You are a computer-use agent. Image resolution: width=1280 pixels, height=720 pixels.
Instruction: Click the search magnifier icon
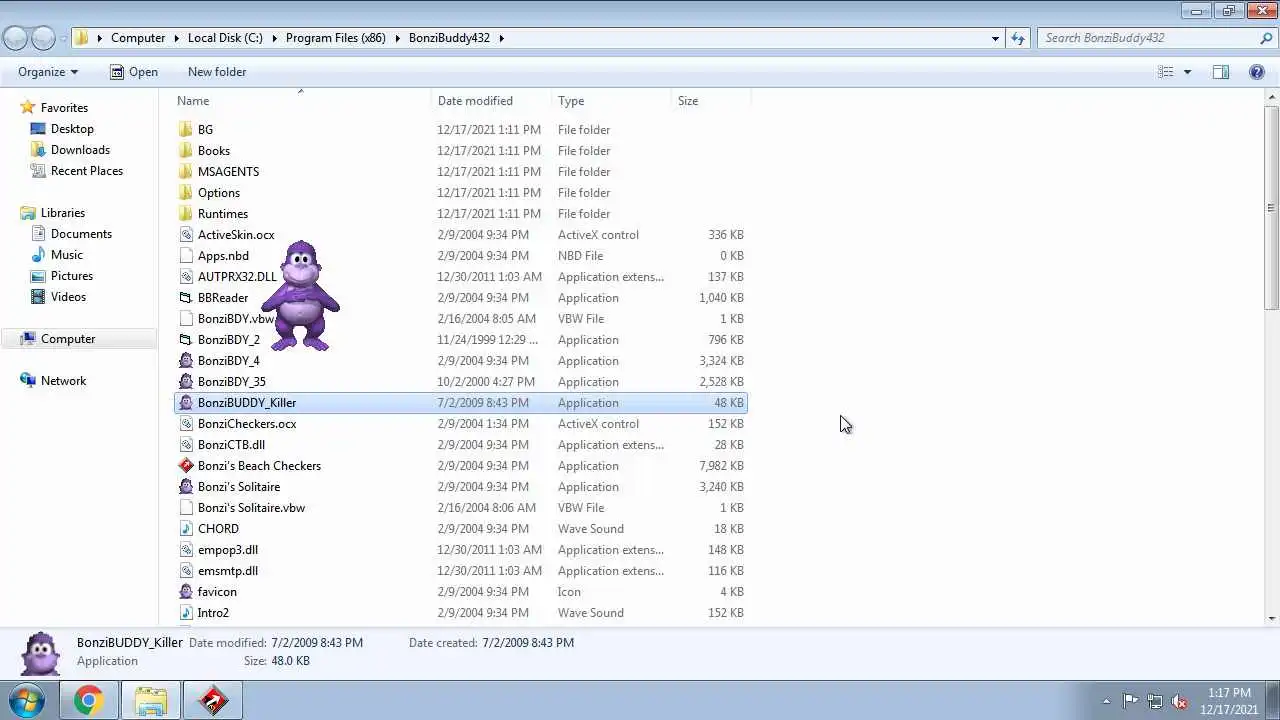1266,38
